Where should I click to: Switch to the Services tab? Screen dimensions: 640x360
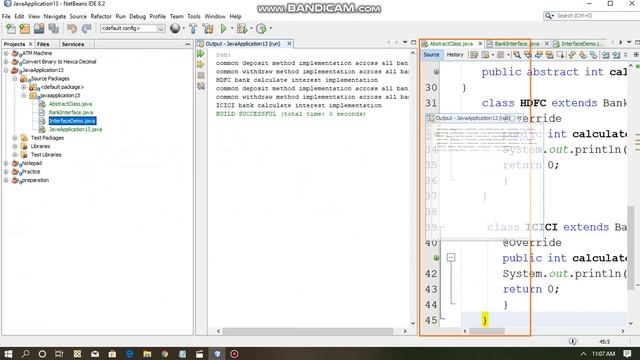(x=73, y=44)
